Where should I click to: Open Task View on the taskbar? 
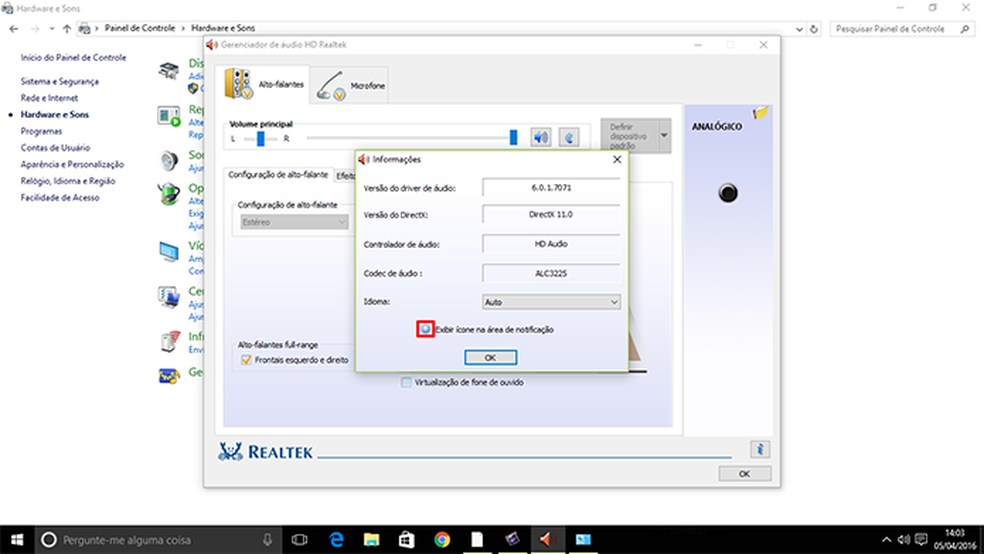tap(299, 540)
